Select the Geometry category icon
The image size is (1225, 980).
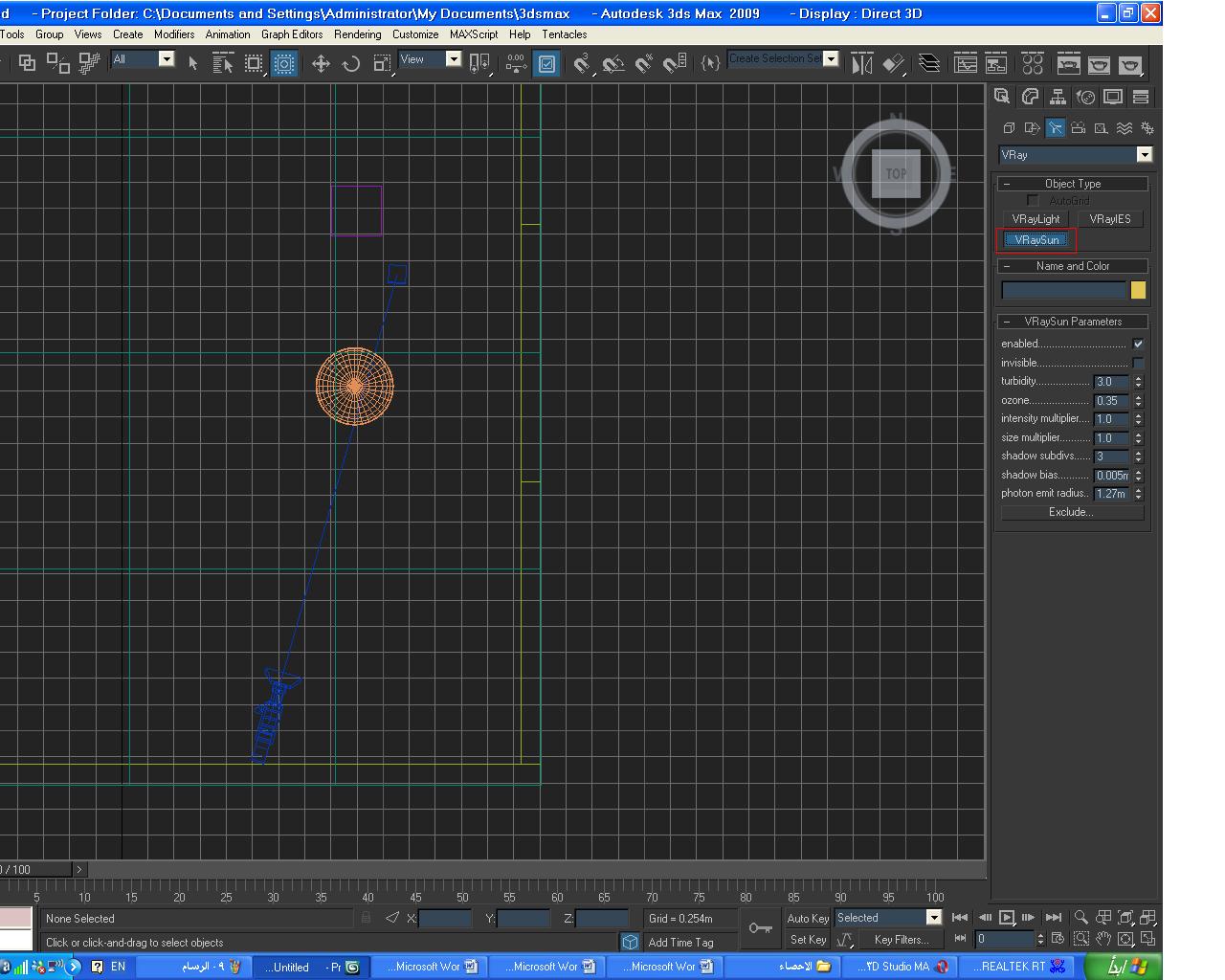point(1009,127)
